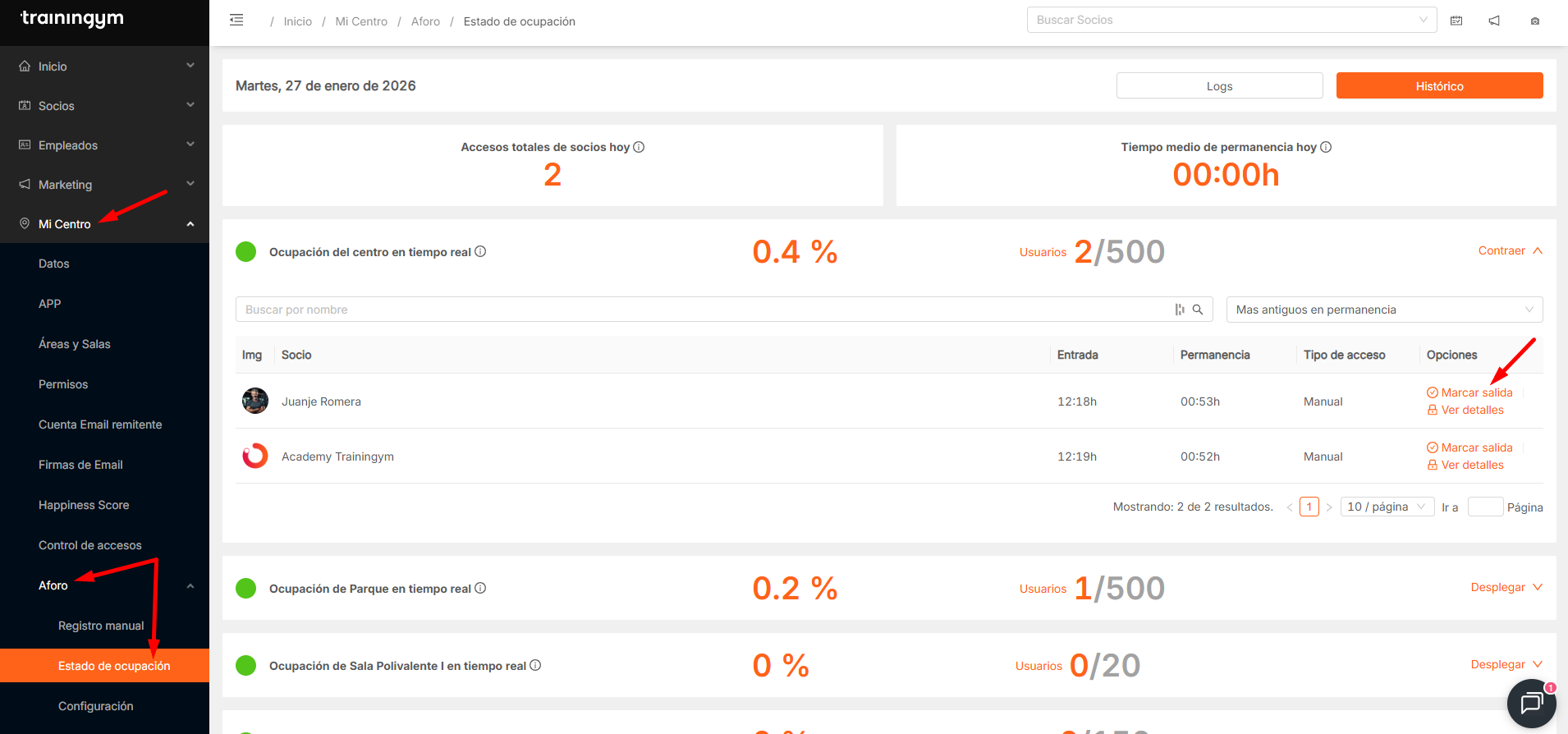The width and height of the screenshot is (1568, 734).
Task: Click the magnifier icon in name search
Action: [1198, 310]
